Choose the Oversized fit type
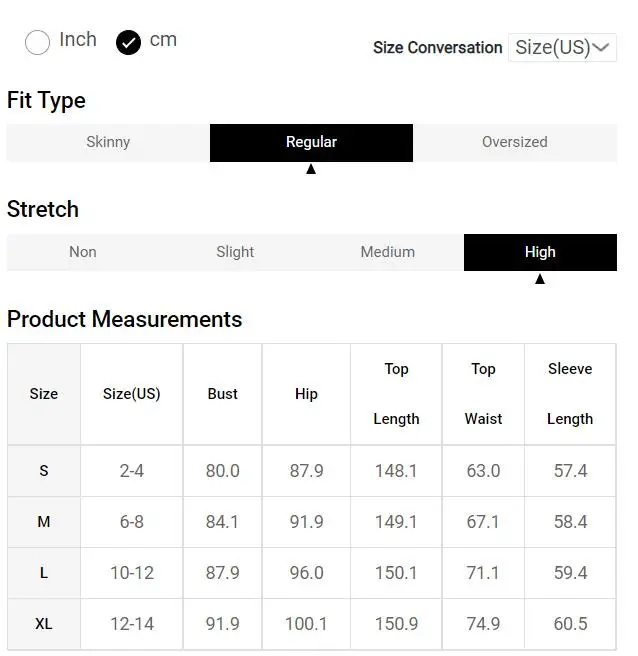Viewport: 638px width, 656px height. (514, 143)
